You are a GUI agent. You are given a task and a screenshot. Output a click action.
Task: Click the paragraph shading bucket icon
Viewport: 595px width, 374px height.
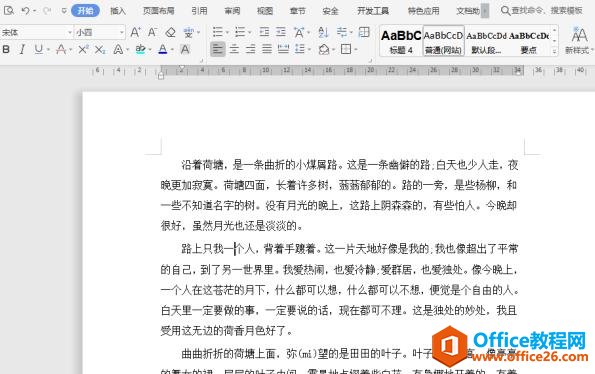click(x=324, y=49)
